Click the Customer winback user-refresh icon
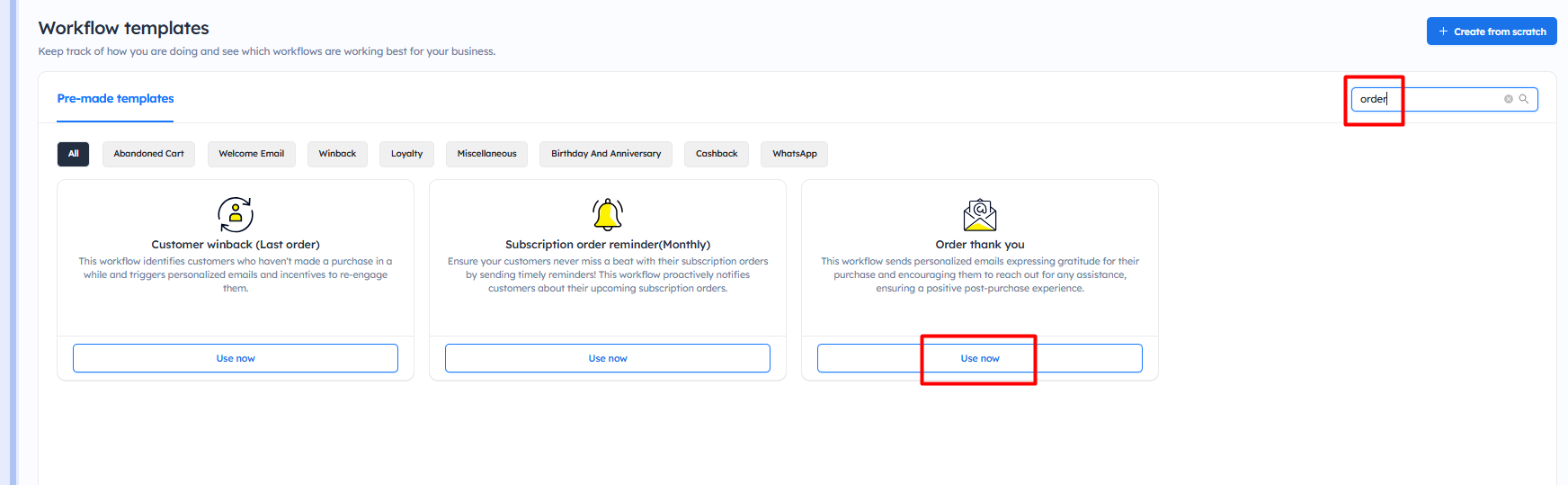 (236, 214)
